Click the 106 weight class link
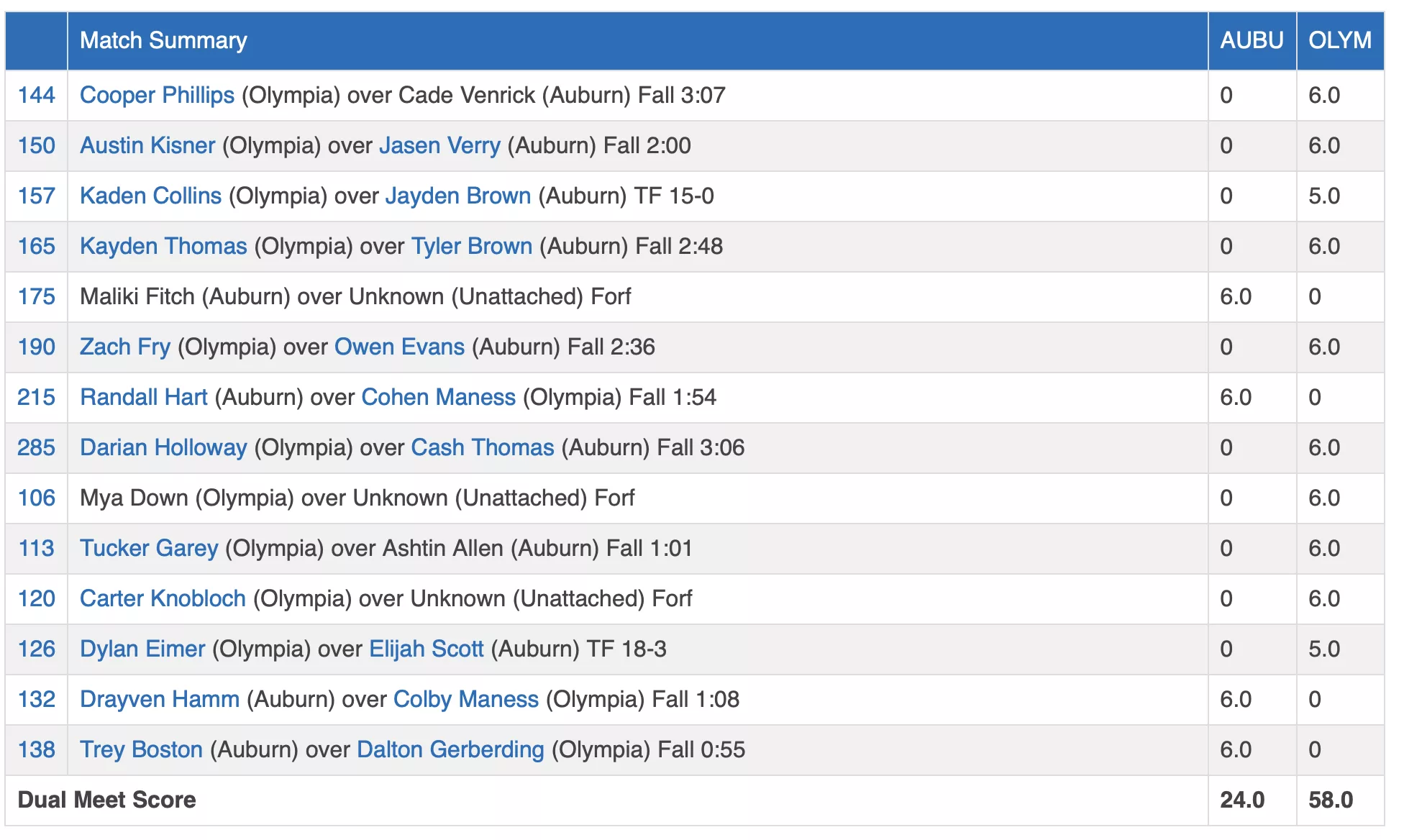Viewport: 1404px width, 840px height. click(36, 498)
